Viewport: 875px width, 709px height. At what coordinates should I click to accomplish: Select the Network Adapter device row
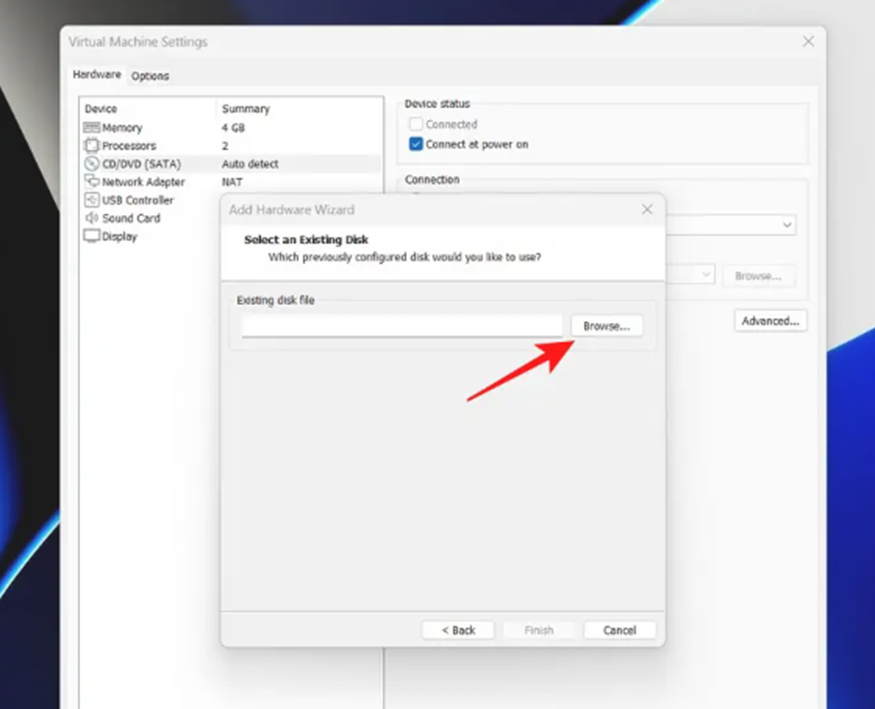pos(232,182)
